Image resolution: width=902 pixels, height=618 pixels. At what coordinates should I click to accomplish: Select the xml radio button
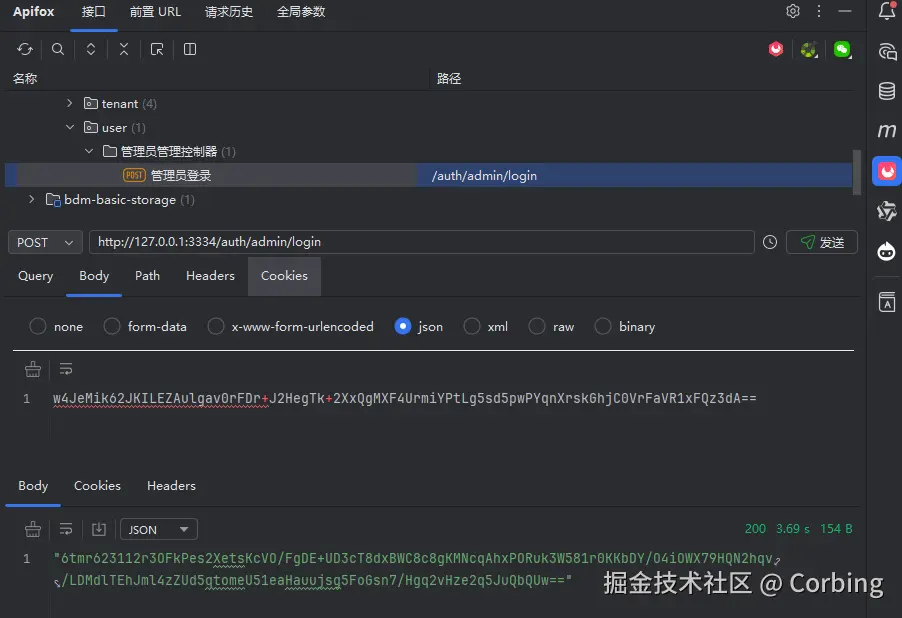pyautogui.click(x=472, y=326)
